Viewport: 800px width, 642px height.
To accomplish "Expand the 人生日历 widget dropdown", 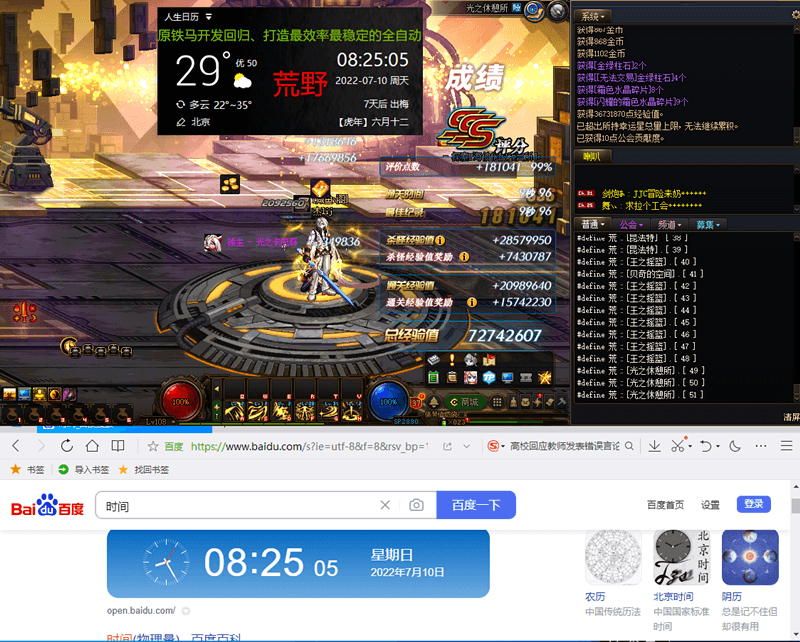I will [209, 17].
